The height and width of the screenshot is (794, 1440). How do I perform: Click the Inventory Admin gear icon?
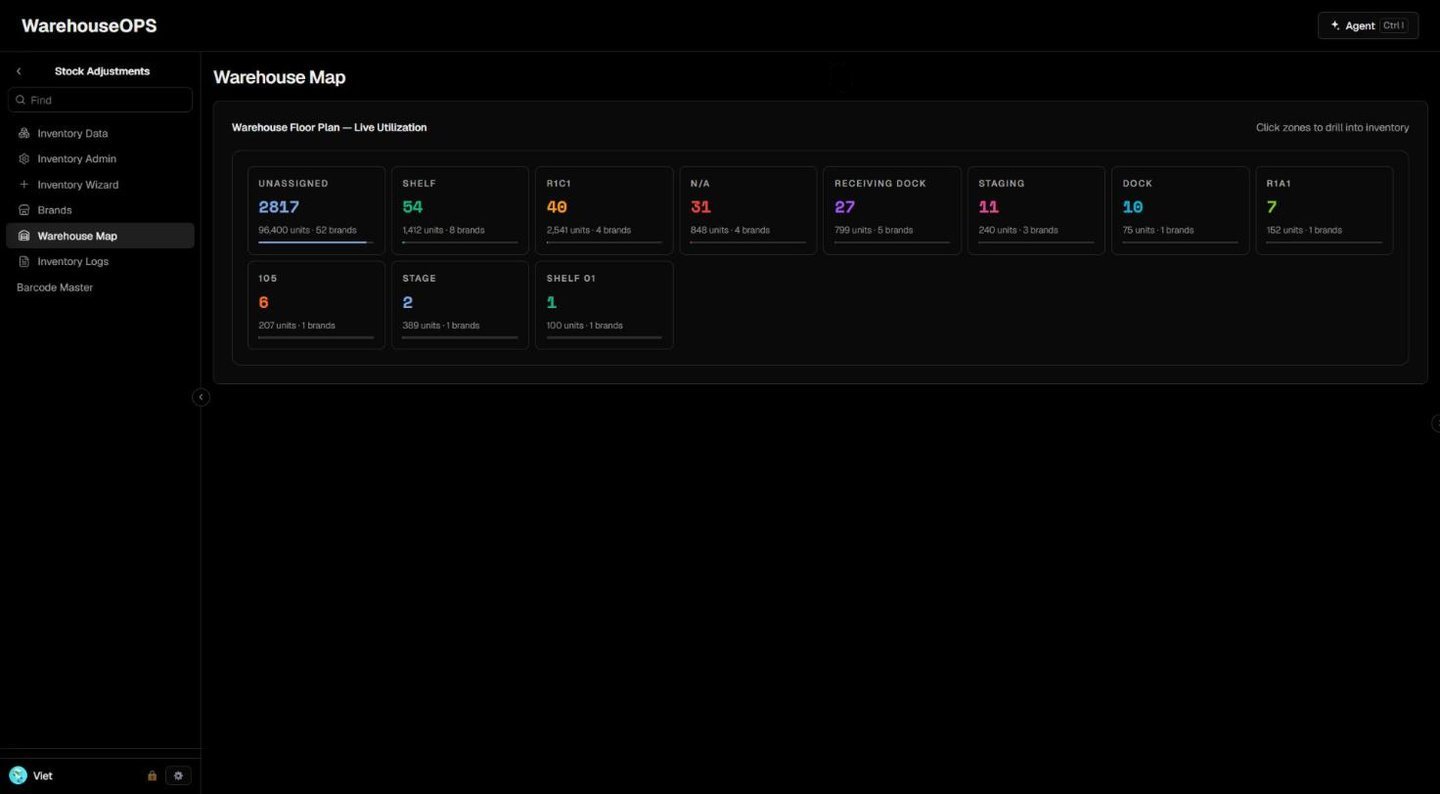[x=24, y=159]
